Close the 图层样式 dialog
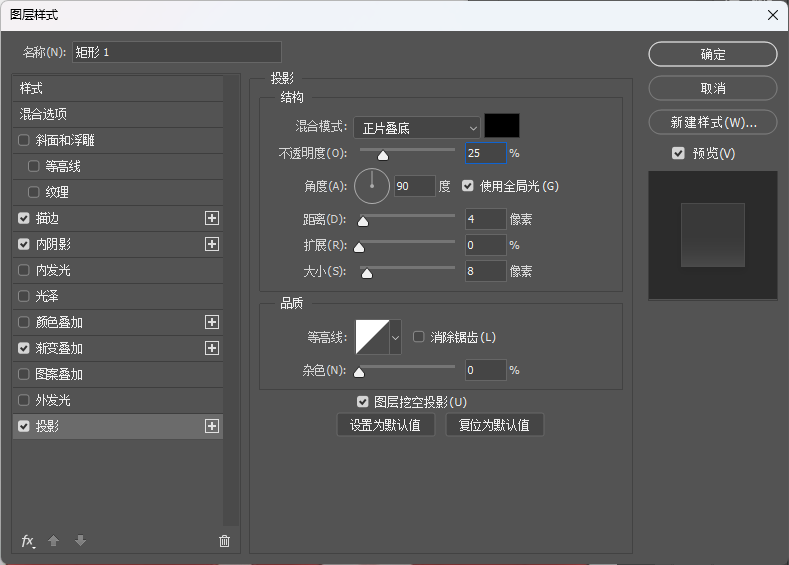Image resolution: width=789 pixels, height=565 pixels. tap(773, 15)
